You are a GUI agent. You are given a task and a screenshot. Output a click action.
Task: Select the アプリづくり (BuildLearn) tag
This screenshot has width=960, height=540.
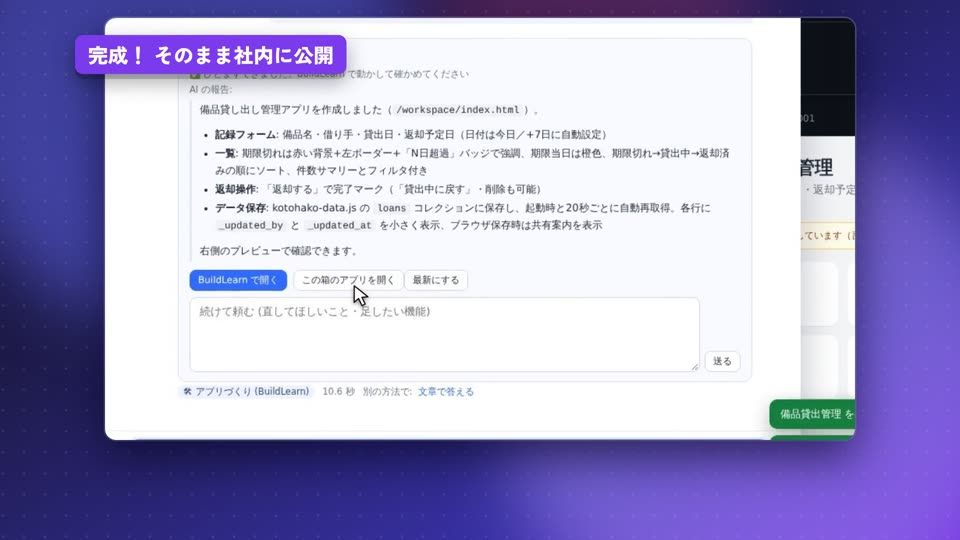click(x=246, y=391)
